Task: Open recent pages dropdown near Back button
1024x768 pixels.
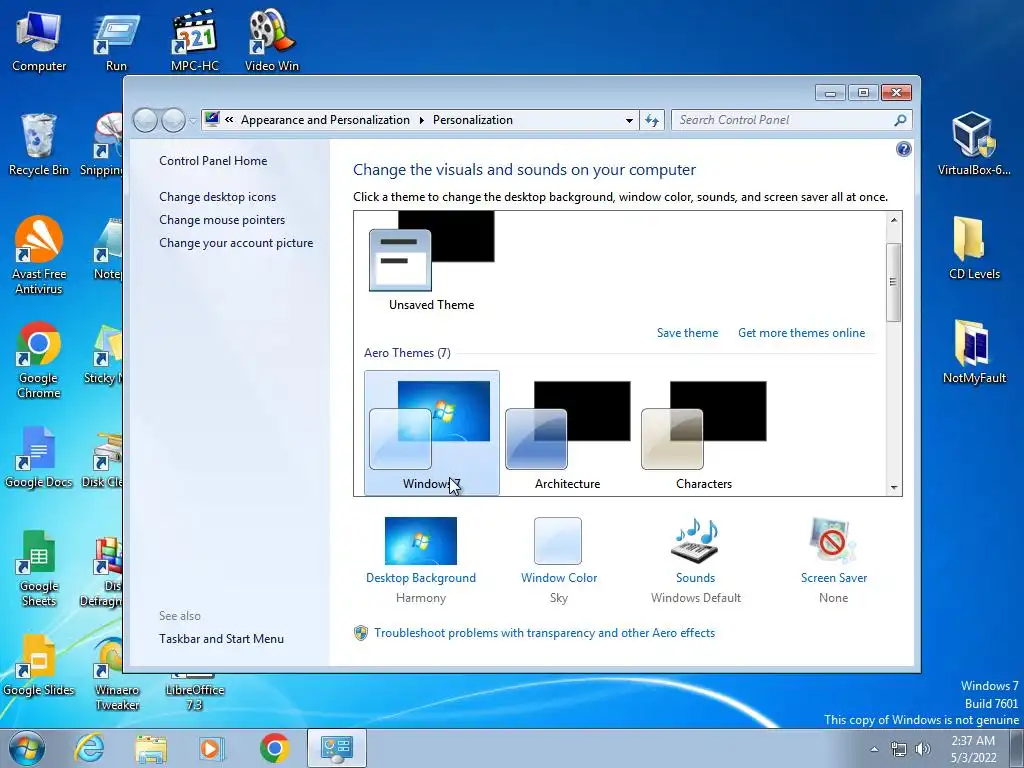Action: [193, 120]
